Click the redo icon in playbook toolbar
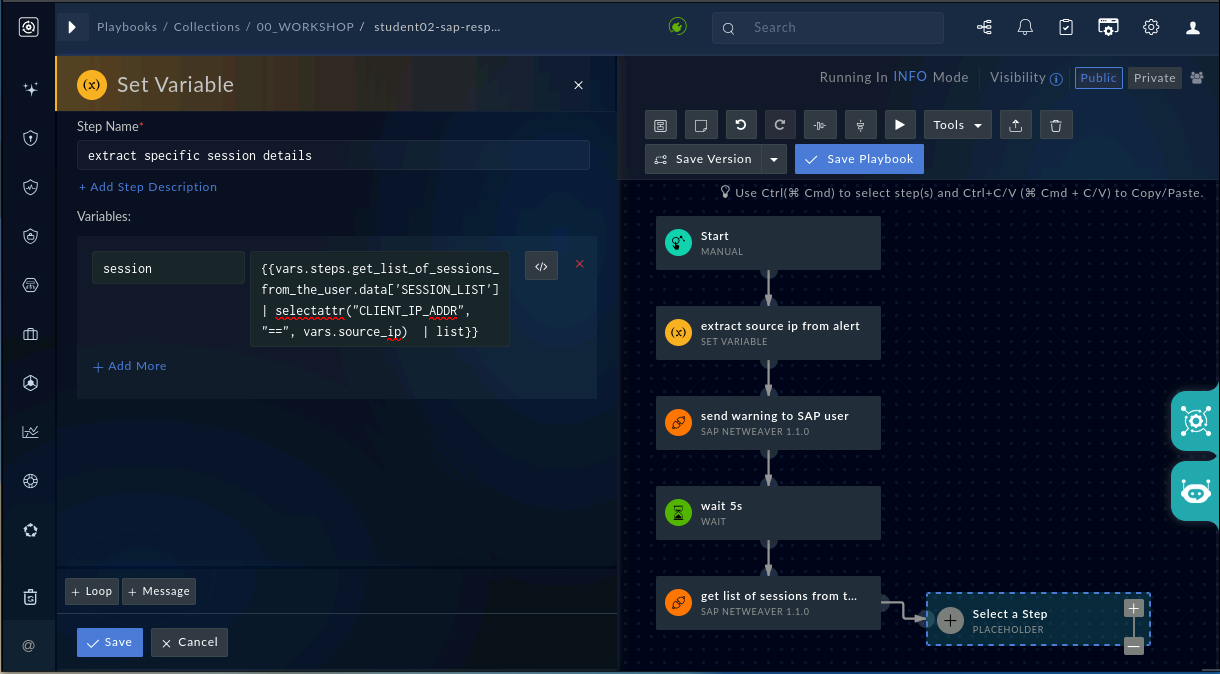 coord(780,125)
